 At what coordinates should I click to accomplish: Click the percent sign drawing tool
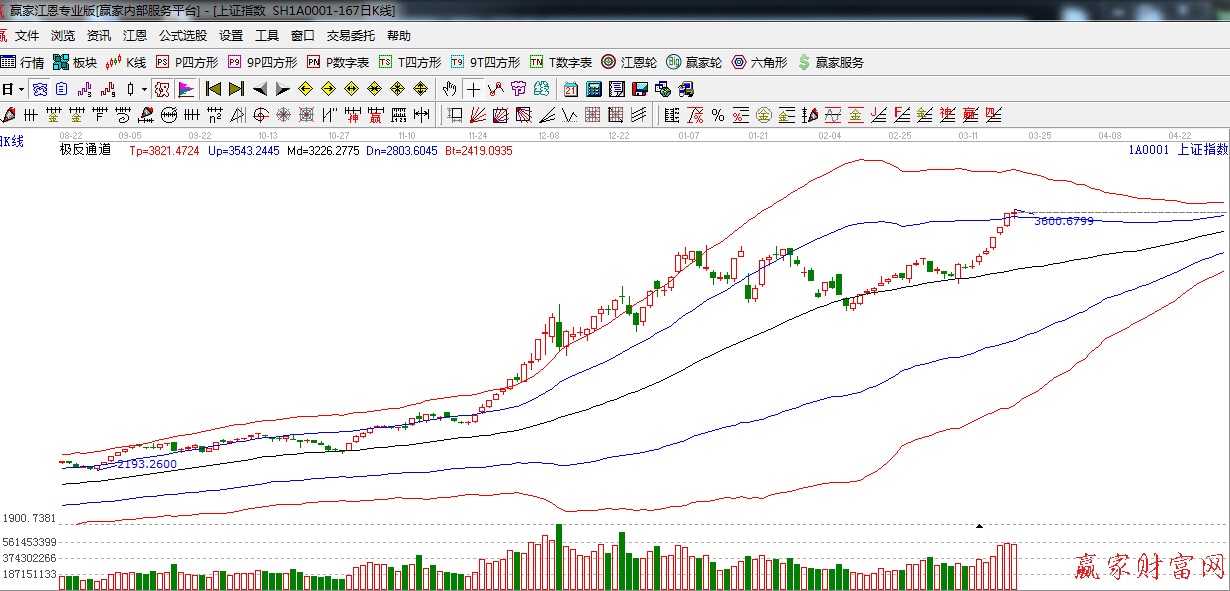(717, 115)
